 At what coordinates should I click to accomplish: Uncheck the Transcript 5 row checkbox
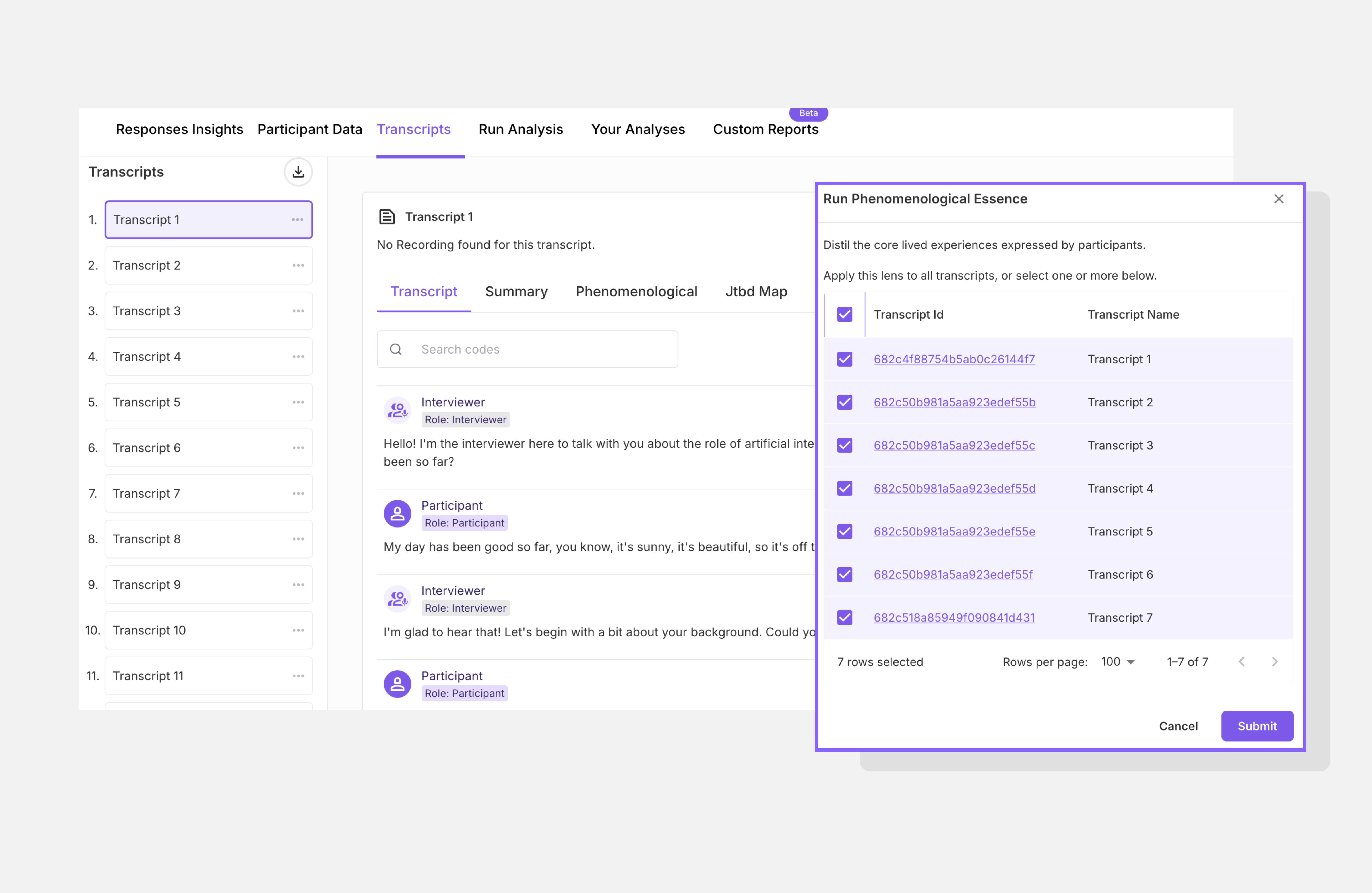(x=845, y=531)
